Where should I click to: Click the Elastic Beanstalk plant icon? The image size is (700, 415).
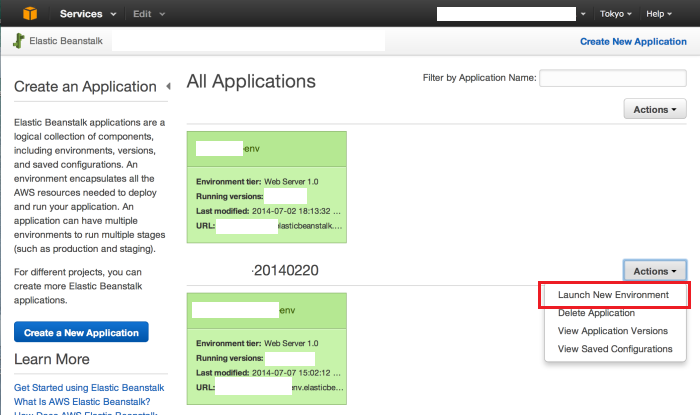[x=19, y=41]
